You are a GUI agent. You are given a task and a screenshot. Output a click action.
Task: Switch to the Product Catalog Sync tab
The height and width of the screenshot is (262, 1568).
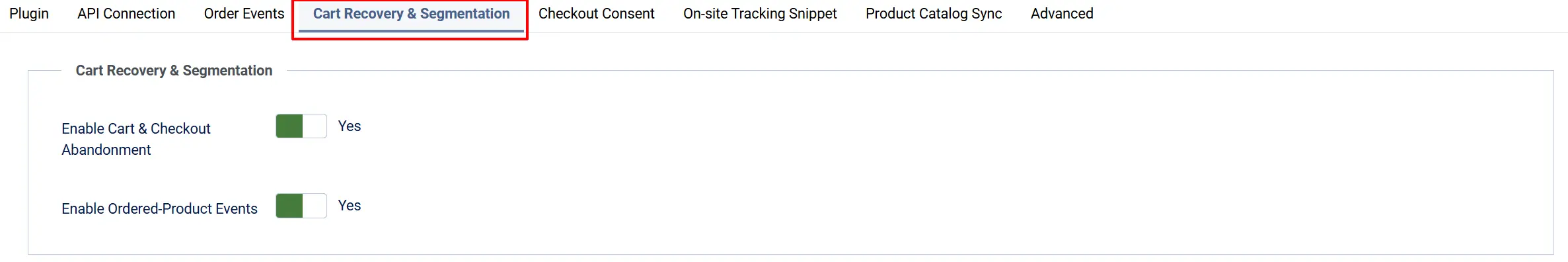tap(934, 14)
